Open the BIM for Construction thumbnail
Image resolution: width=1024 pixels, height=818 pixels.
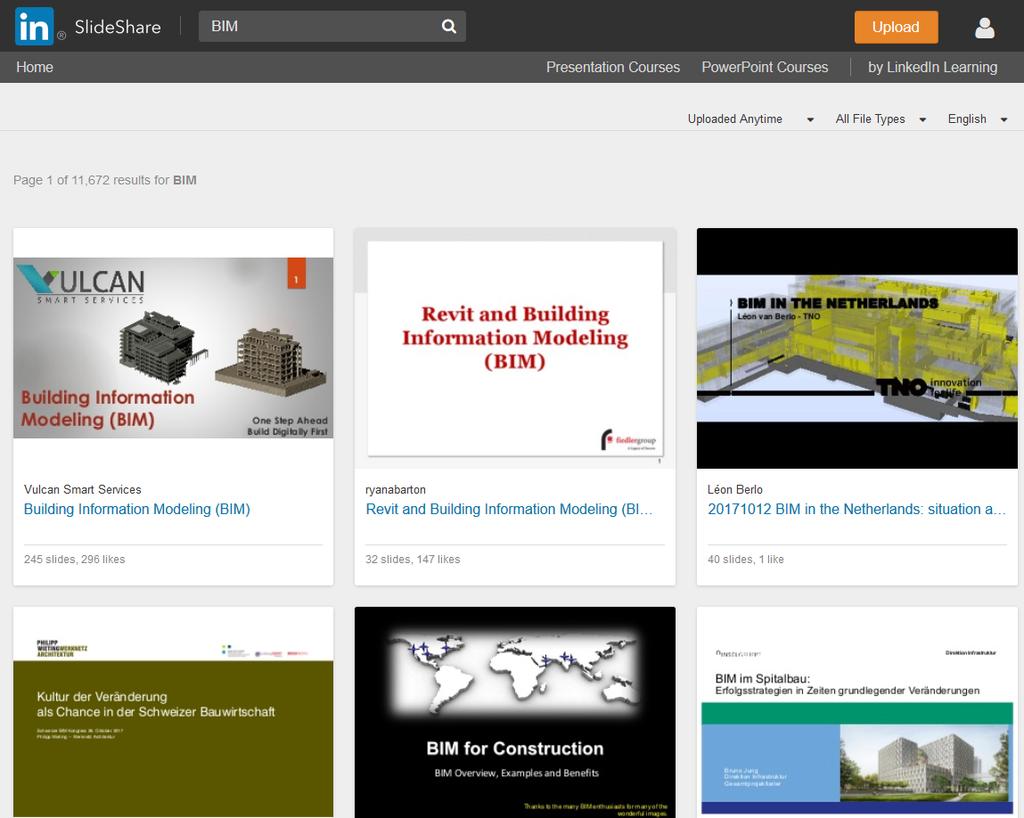click(515, 712)
